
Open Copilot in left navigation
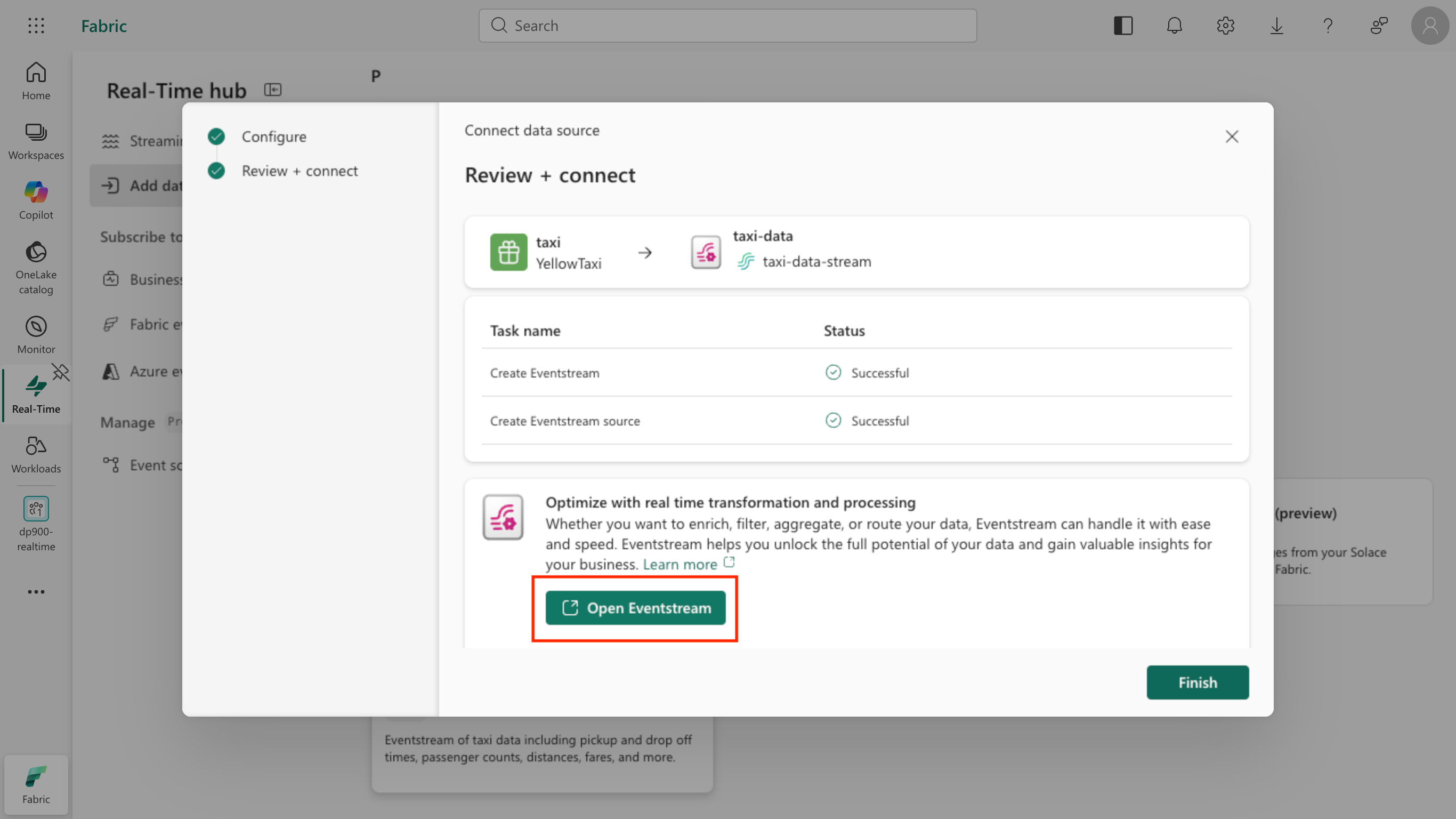click(36, 201)
